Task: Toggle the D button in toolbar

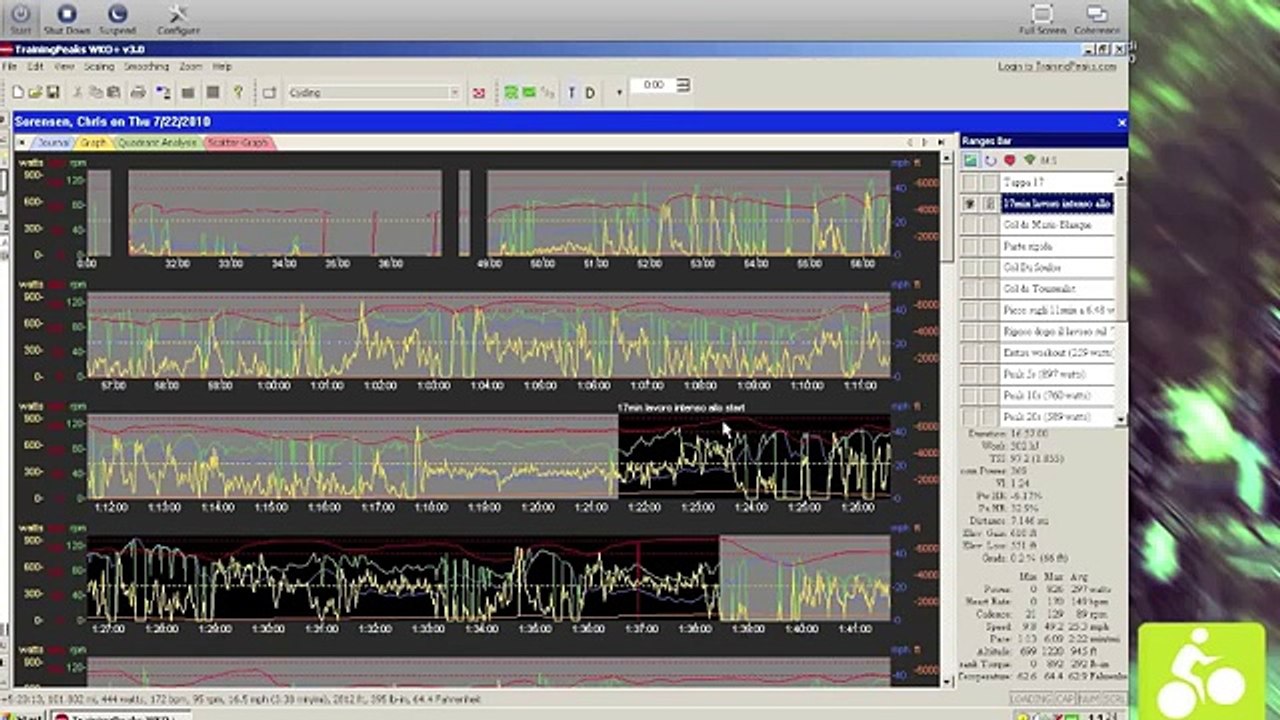Action: [590, 93]
